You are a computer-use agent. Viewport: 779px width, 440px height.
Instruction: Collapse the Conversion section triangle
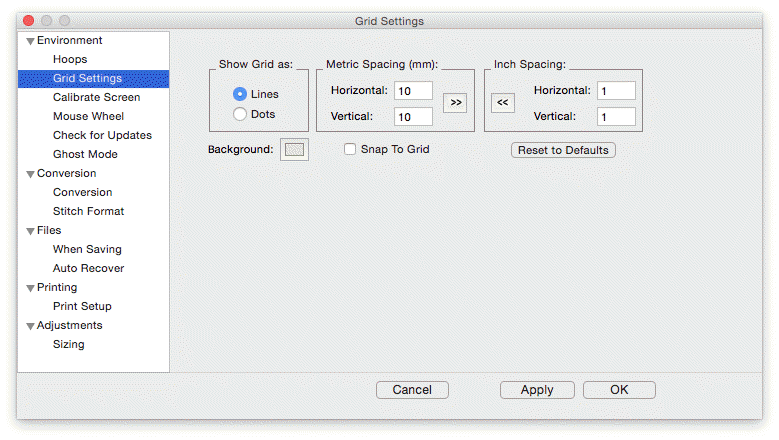tap(30, 174)
